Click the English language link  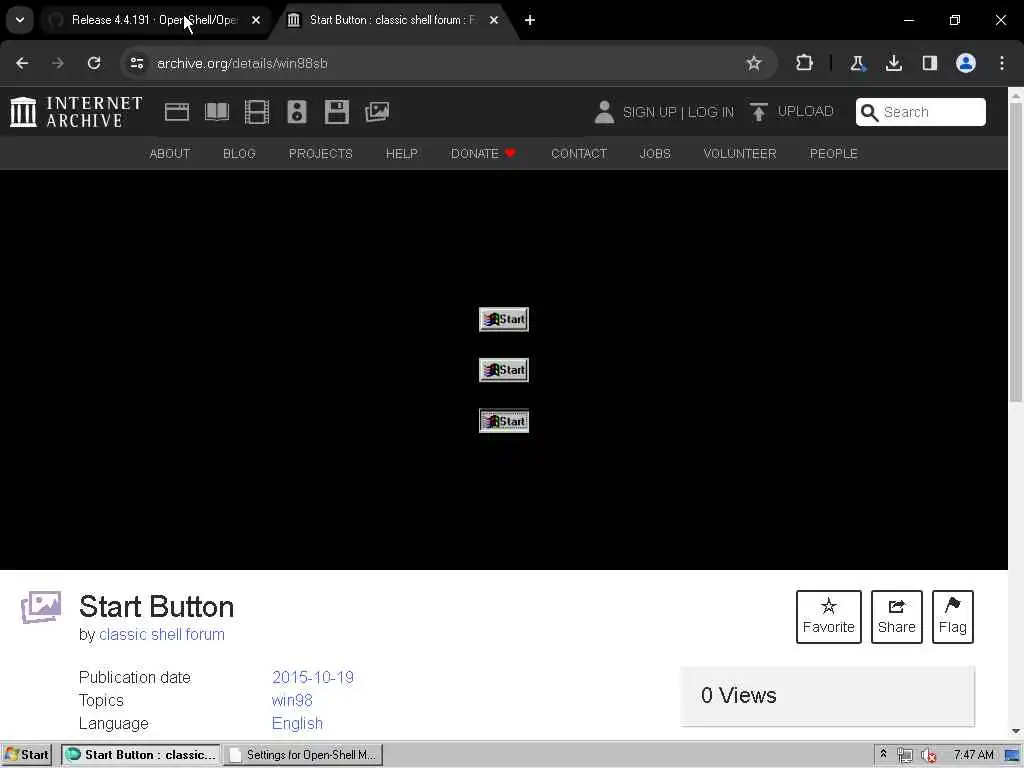tap(297, 724)
